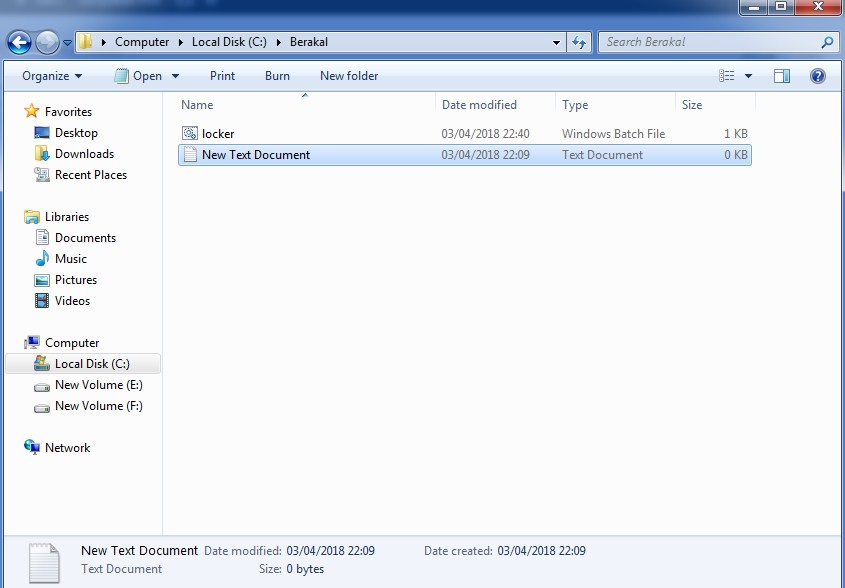Click Print on the command bar
The image size is (845, 588).
tap(222, 76)
